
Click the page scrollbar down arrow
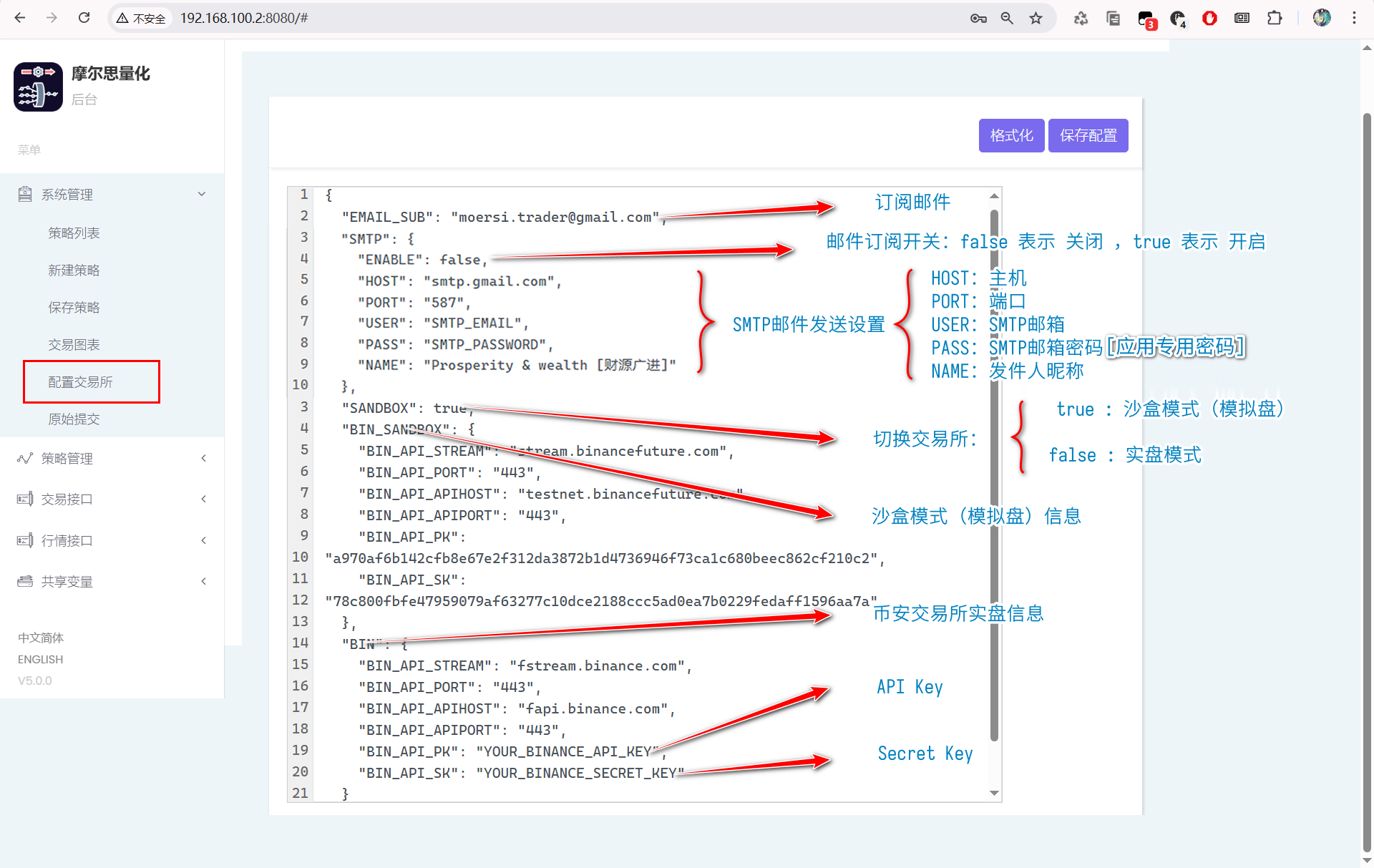tap(1367, 859)
